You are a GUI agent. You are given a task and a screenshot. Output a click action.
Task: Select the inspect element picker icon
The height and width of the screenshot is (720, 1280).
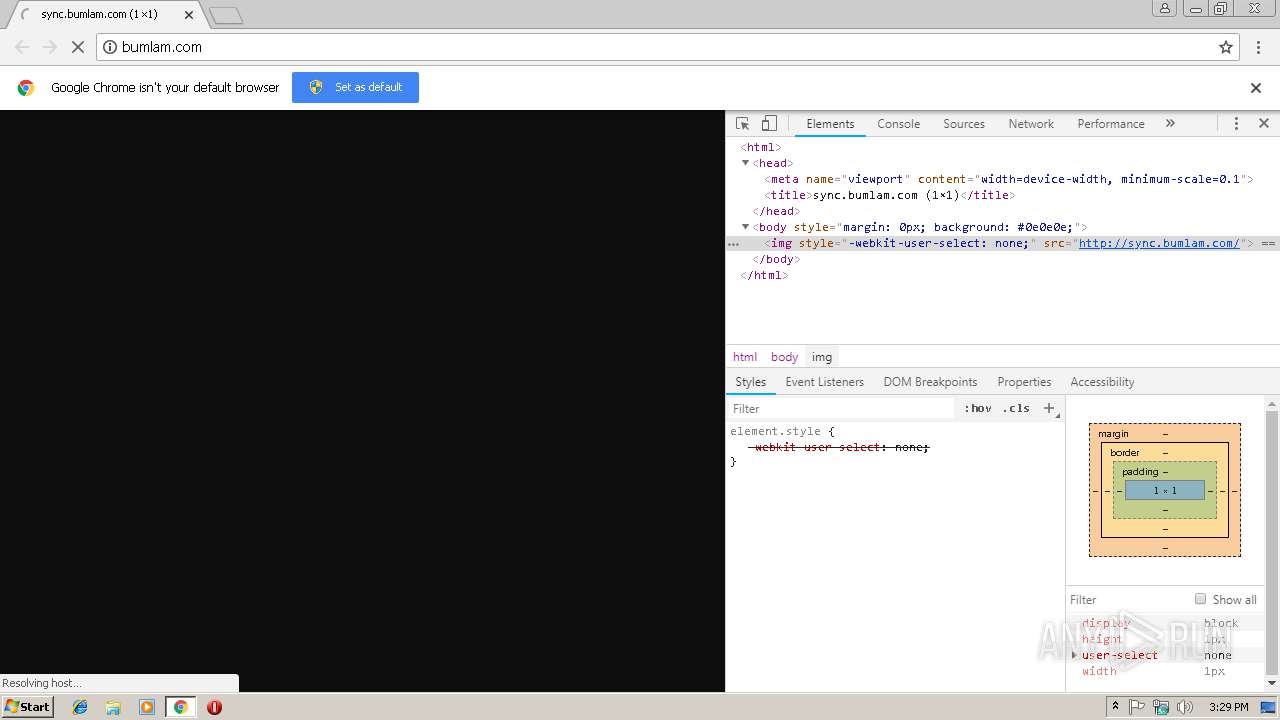pyautogui.click(x=742, y=124)
